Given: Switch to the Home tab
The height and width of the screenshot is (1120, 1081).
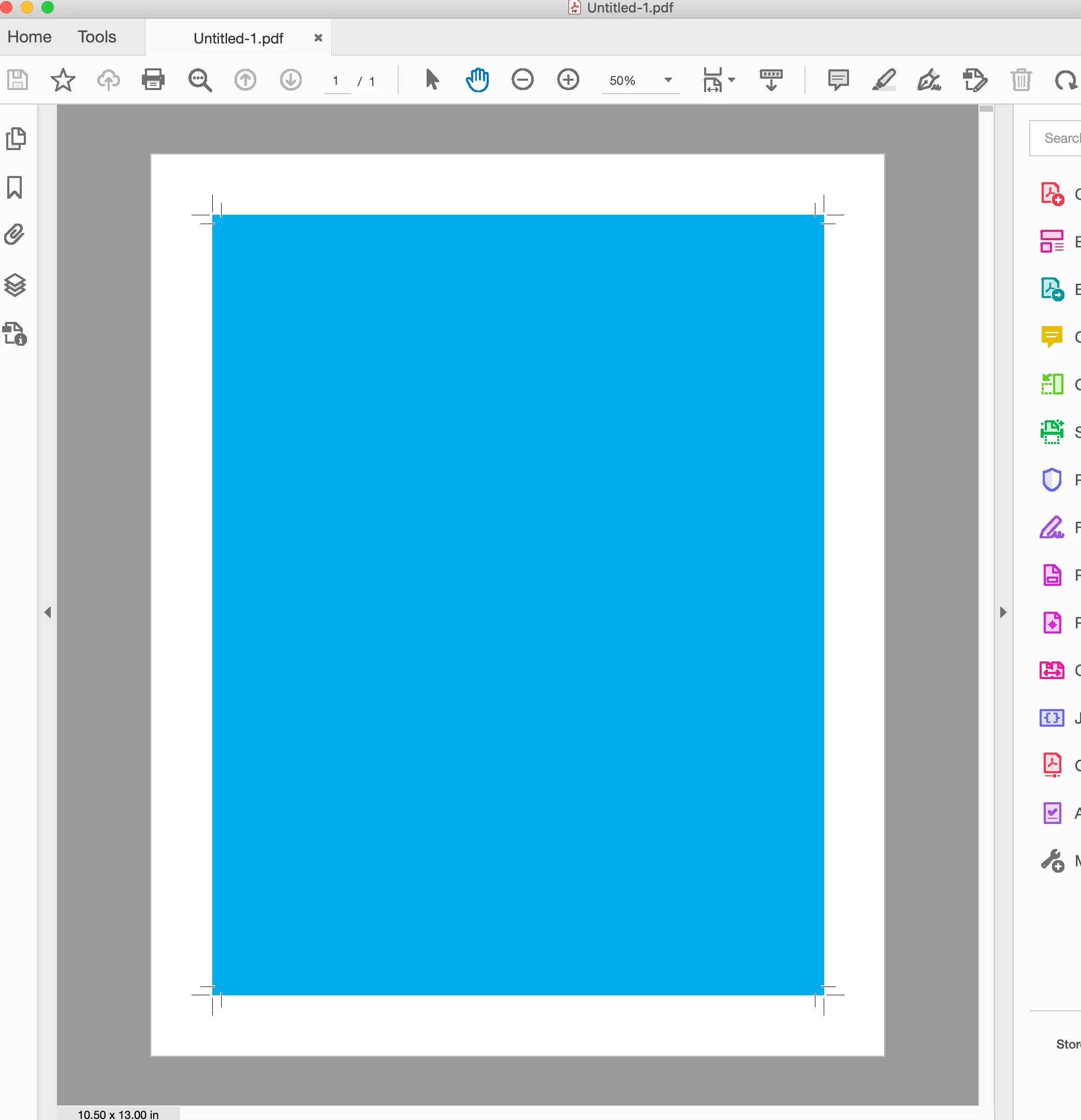Looking at the screenshot, I should pos(29,37).
